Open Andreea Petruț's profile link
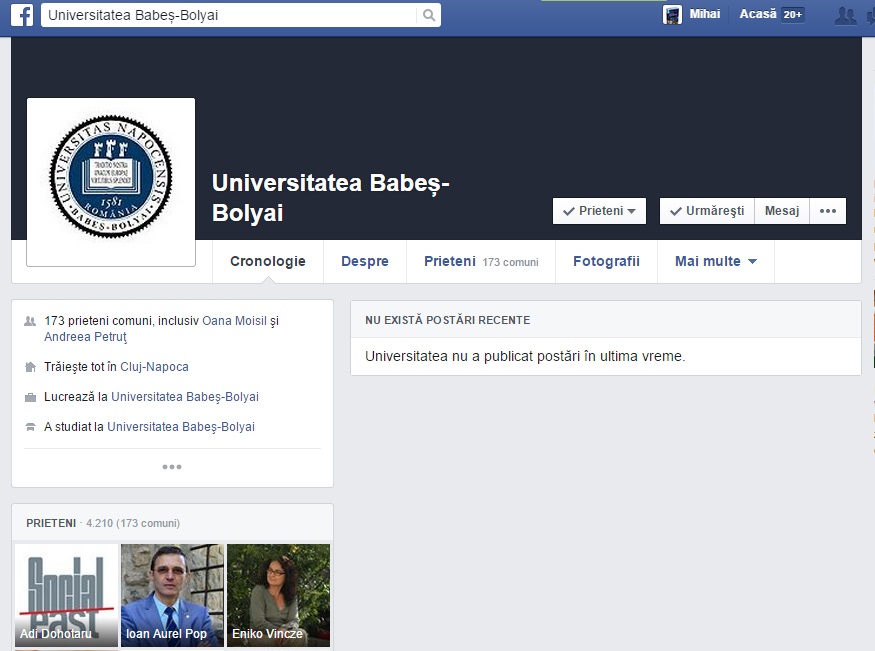The width and height of the screenshot is (875, 651). [x=85, y=337]
